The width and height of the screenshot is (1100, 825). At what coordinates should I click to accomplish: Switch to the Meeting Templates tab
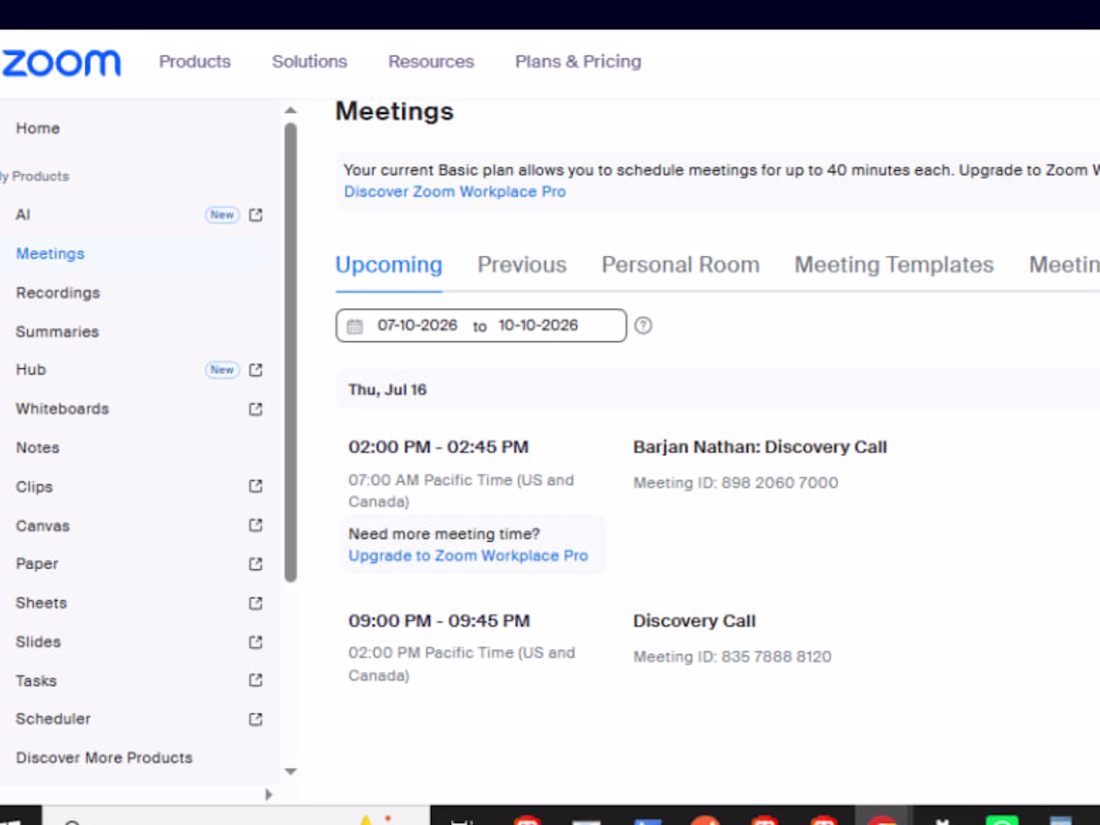pyautogui.click(x=894, y=265)
